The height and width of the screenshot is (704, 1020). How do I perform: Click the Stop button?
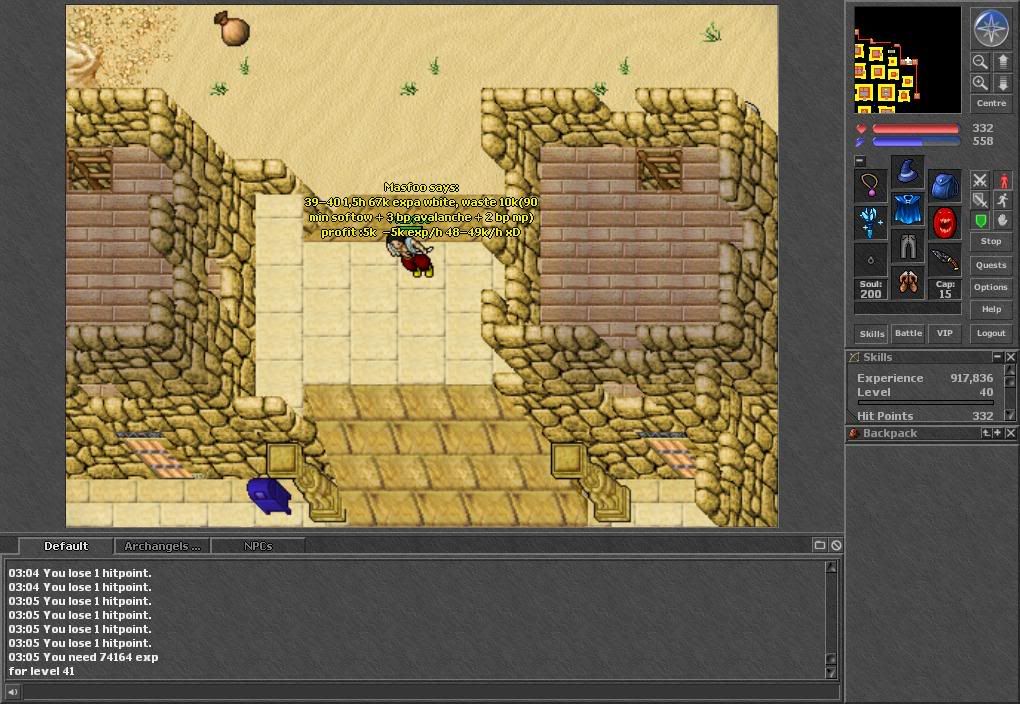coord(991,241)
